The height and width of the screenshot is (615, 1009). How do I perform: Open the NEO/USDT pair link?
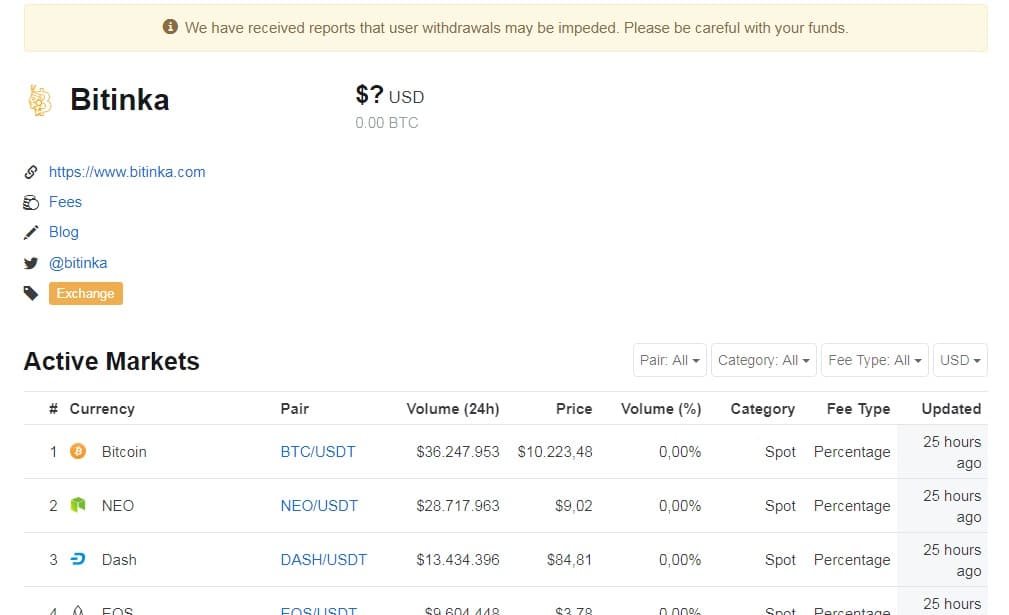pos(319,506)
